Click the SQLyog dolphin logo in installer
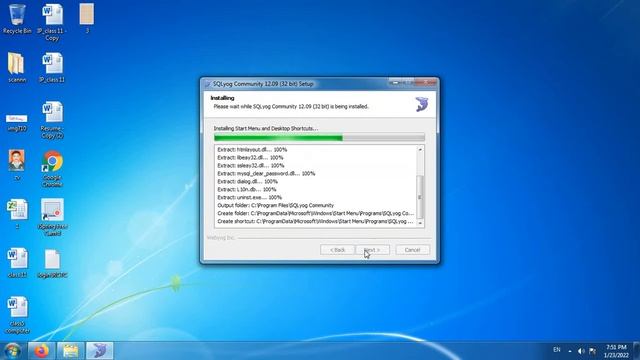 click(x=422, y=104)
